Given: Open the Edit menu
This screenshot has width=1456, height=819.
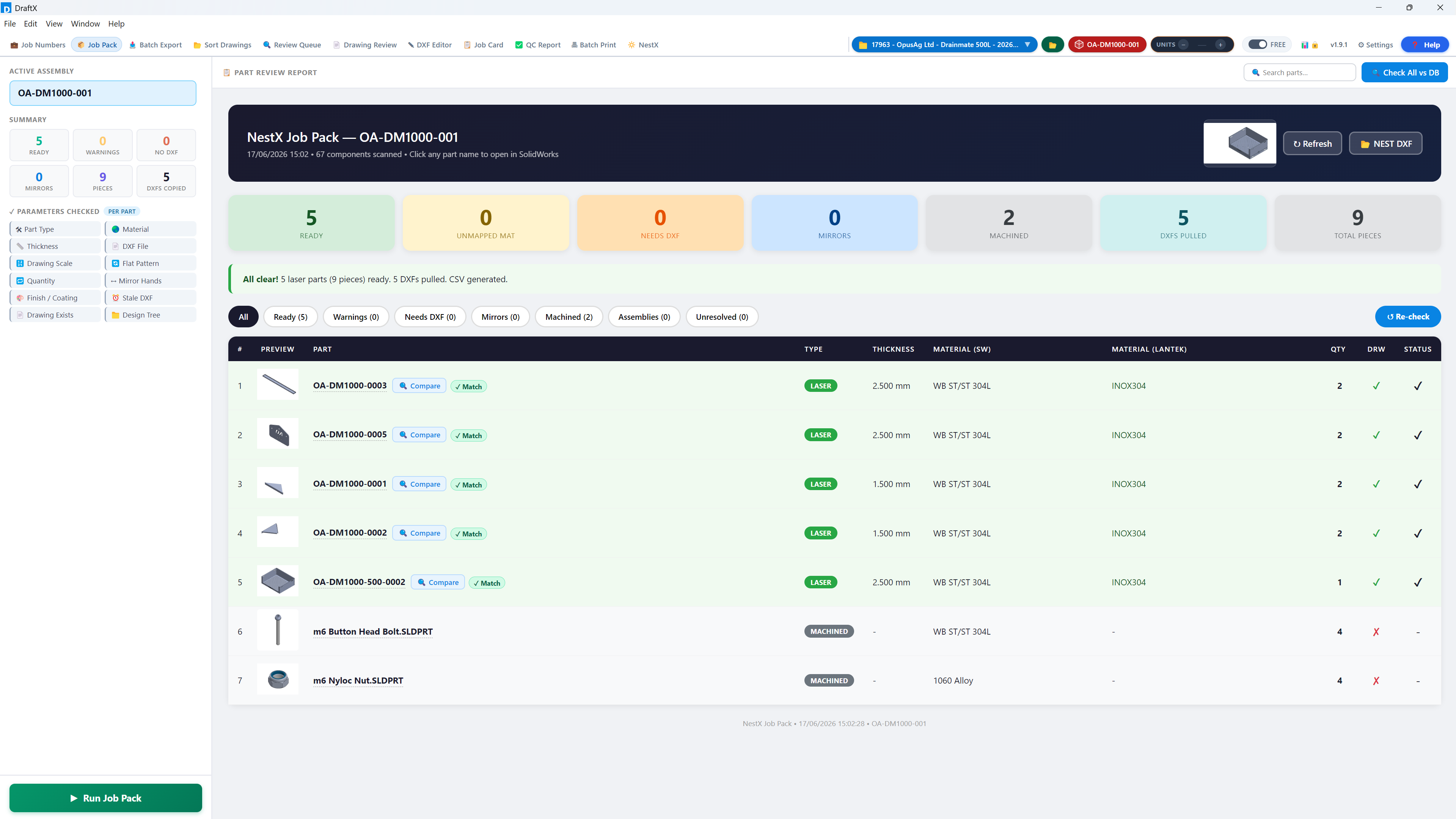Looking at the screenshot, I should pos(30,24).
